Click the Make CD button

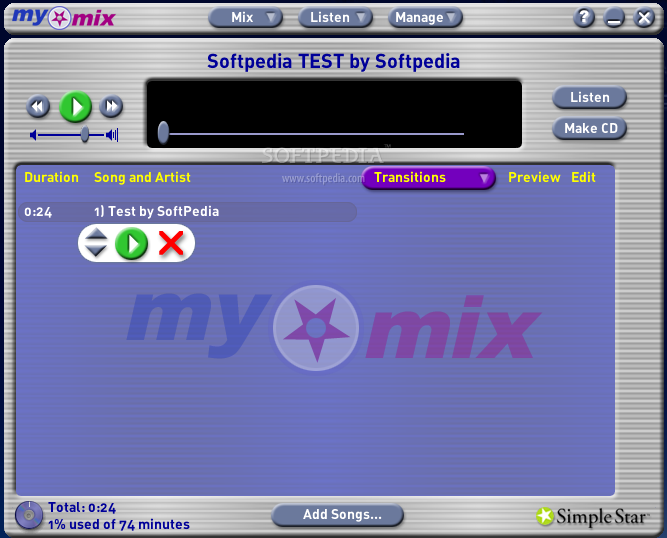[590, 128]
